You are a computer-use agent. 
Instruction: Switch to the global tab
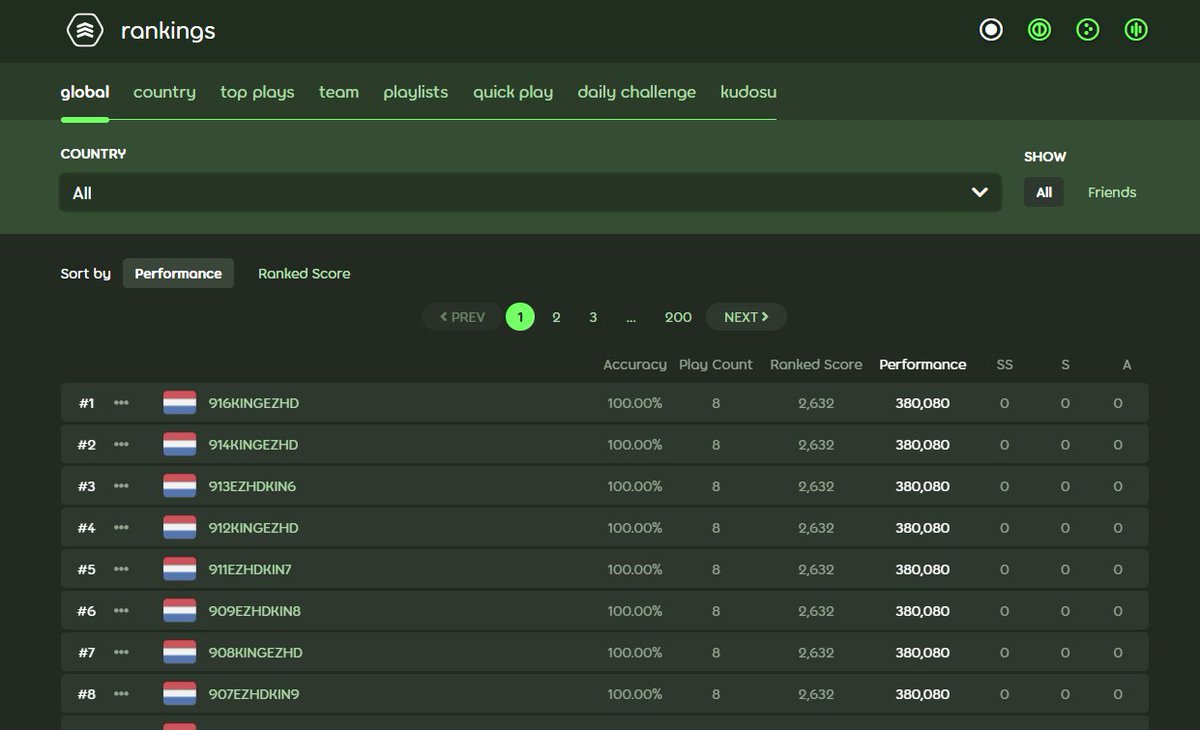click(x=85, y=92)
